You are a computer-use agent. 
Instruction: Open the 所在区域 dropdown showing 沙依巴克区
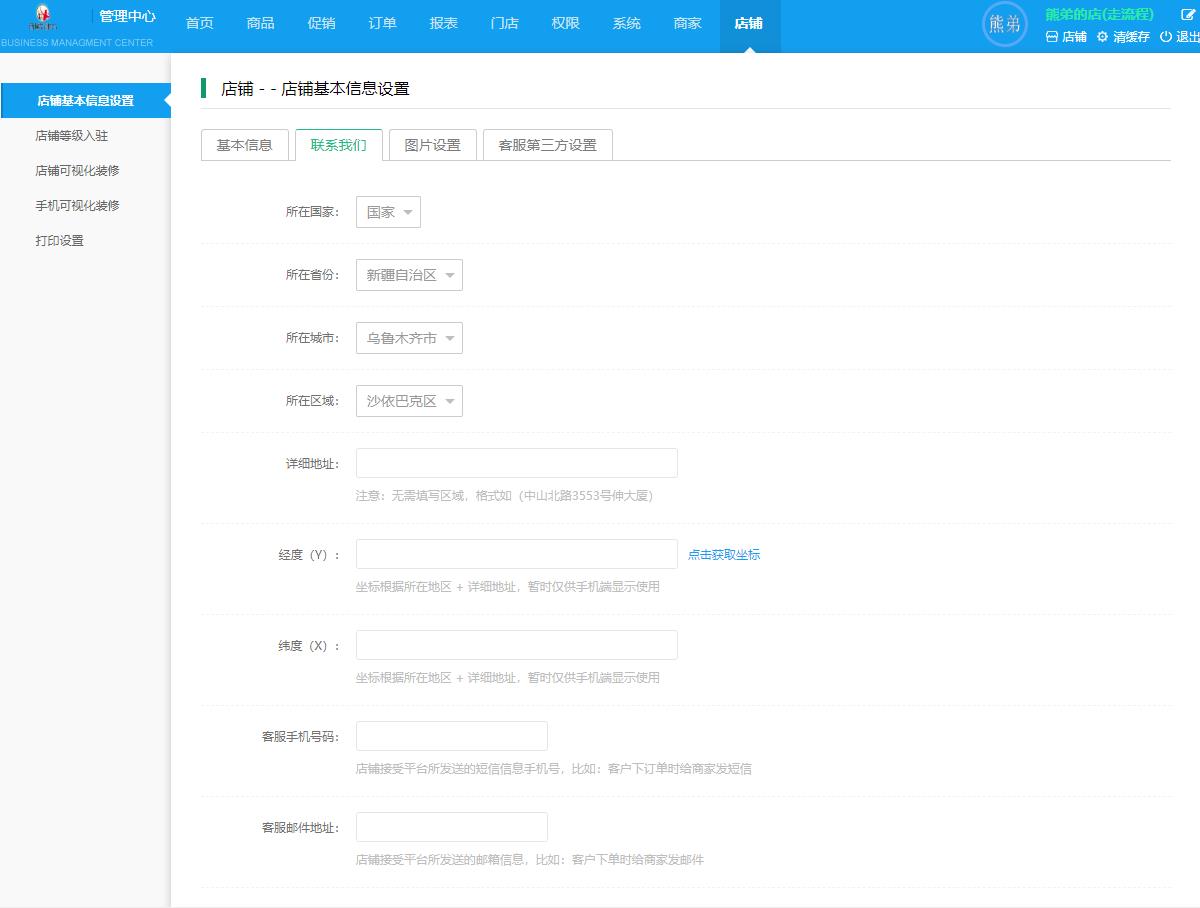tap(409, 401)
